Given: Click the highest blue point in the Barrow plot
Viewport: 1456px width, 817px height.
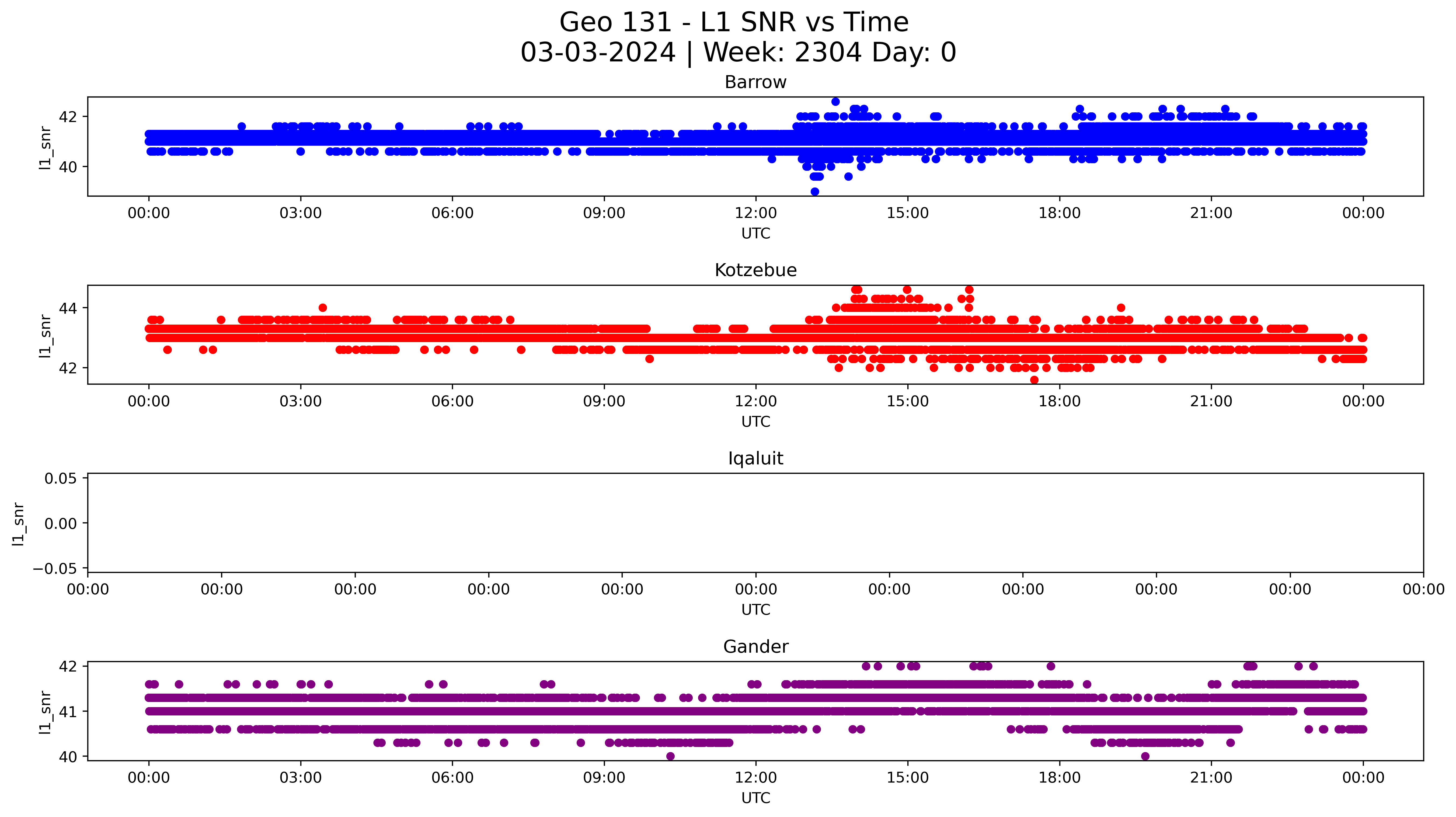Looking at the screenshot, I should (835, 102).
